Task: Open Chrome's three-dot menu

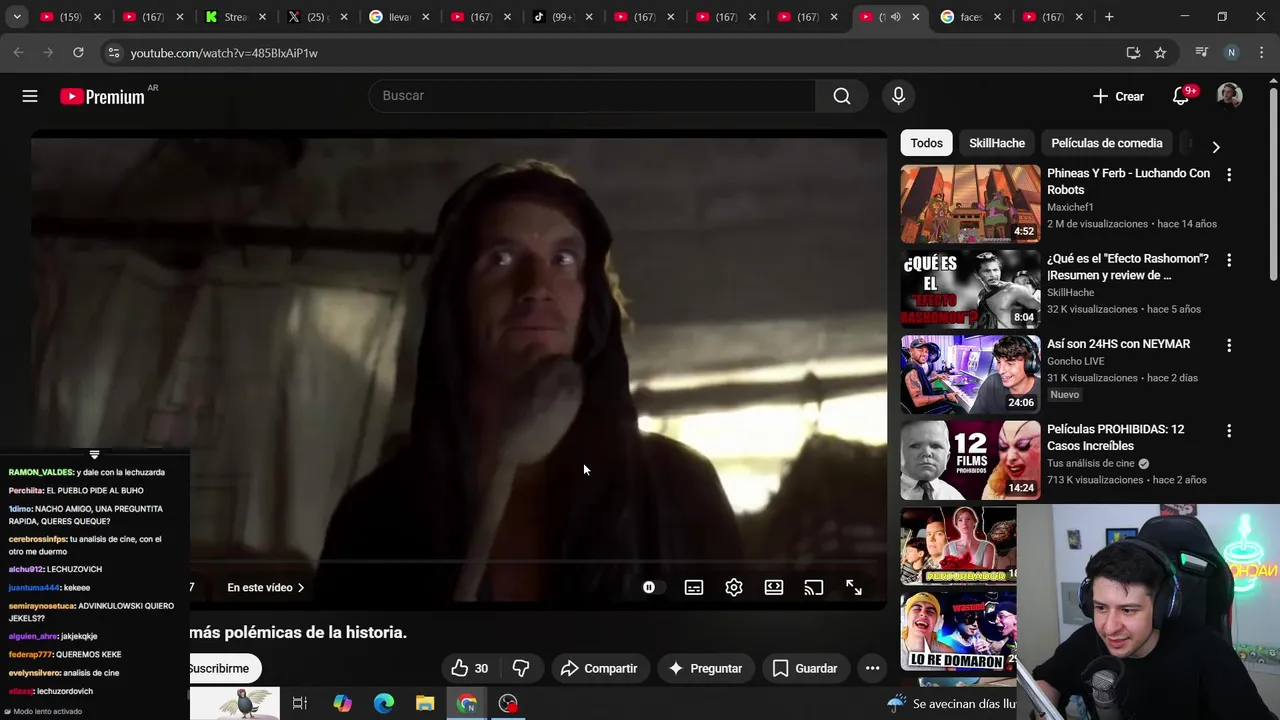Action: click(1260, 53)
